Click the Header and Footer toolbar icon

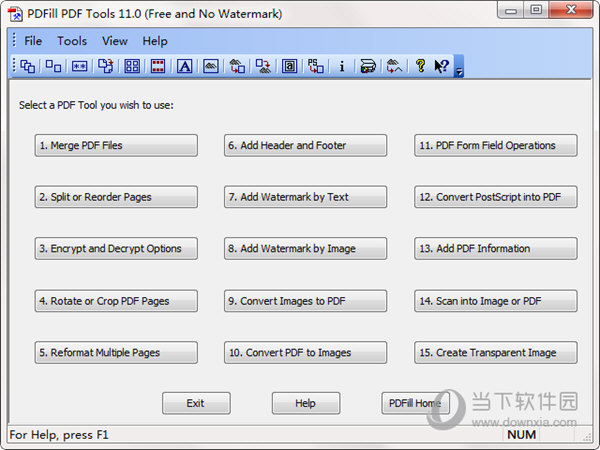(158, 66)
